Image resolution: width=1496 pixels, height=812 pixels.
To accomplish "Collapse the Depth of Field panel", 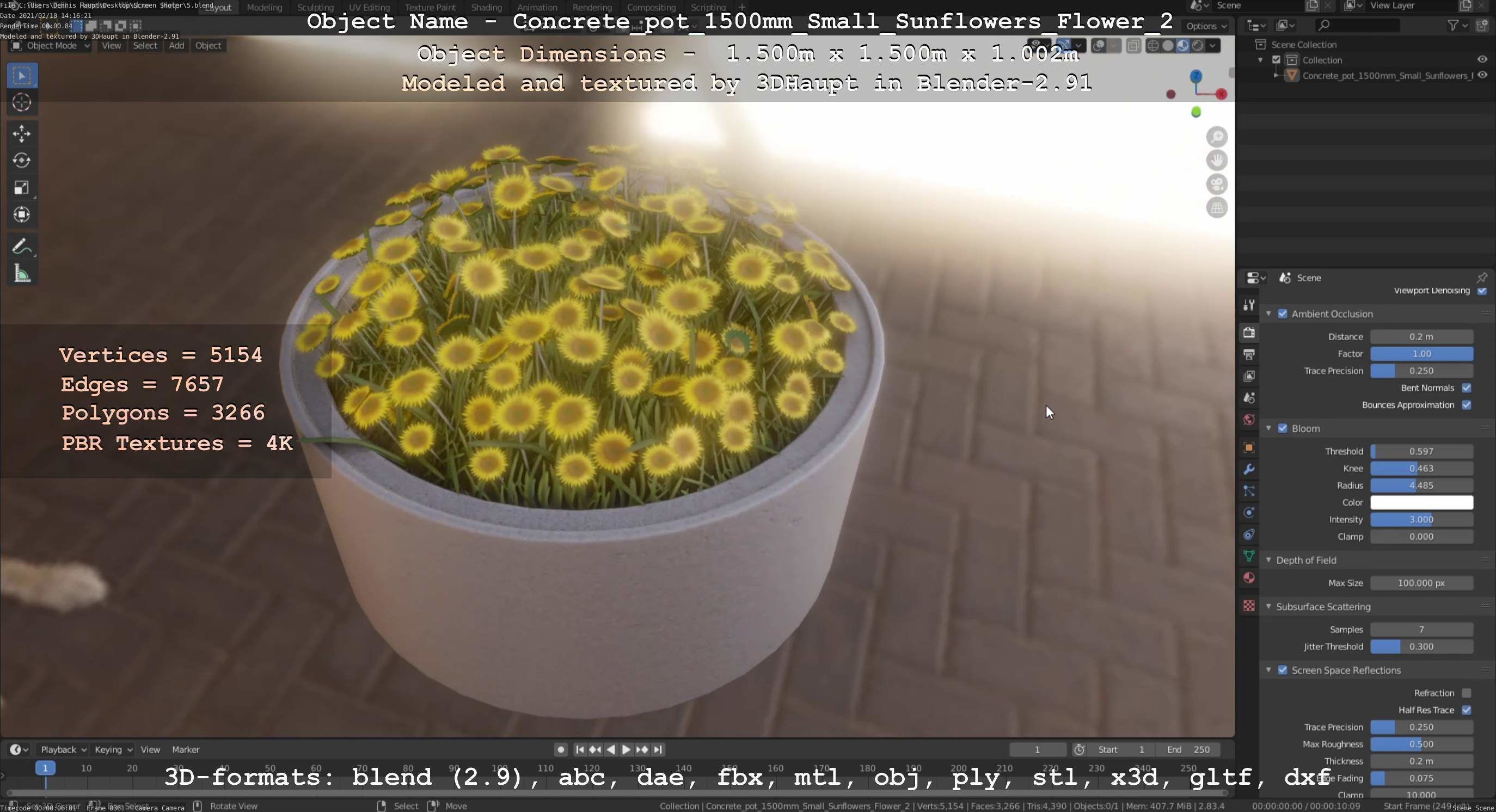I will 1268,560.
